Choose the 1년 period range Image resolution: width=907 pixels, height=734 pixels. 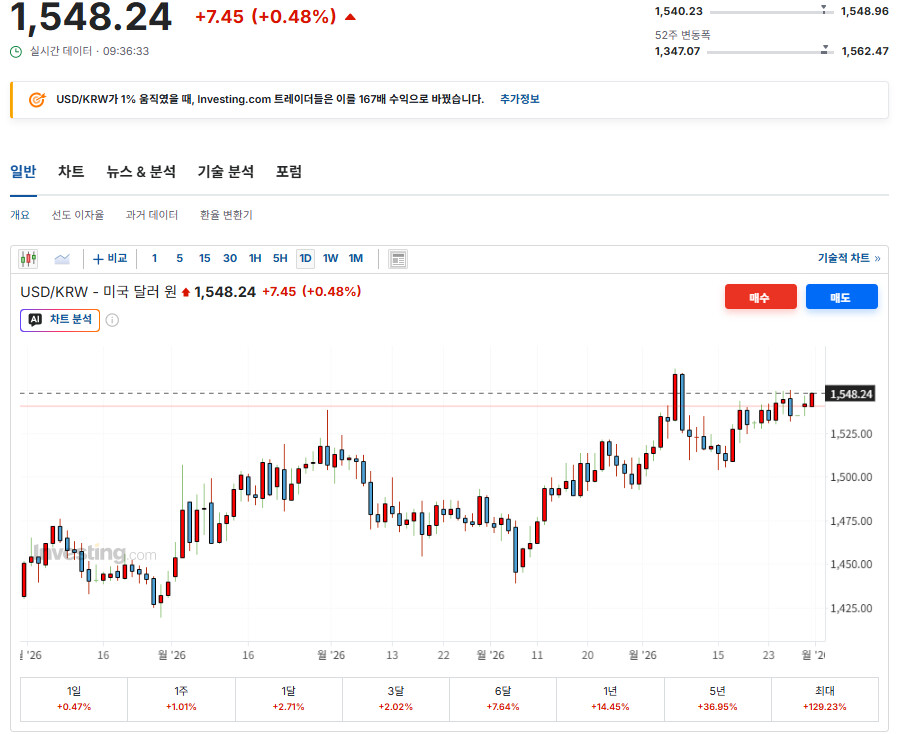pyautogui.click(x=610, y=699)
